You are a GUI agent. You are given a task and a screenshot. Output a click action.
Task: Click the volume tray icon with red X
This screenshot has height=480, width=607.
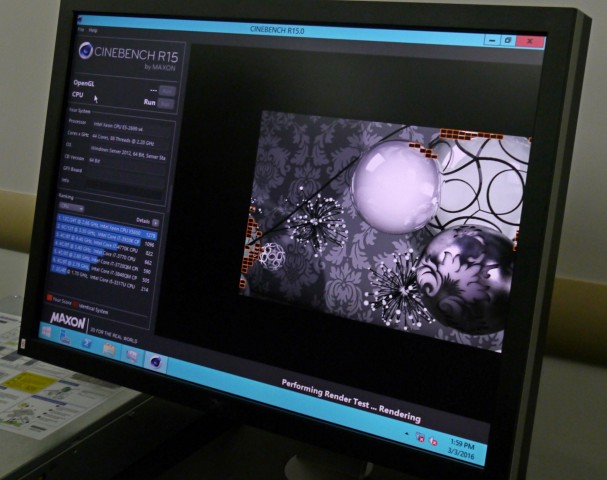433,441
